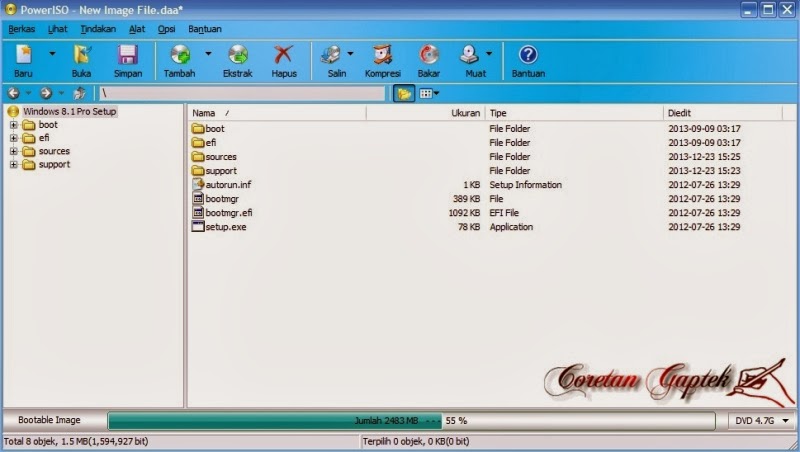Screen dimensions: 800x452
Task: Click the Baru (New) toolbar icon
Action: pos(23,55)
